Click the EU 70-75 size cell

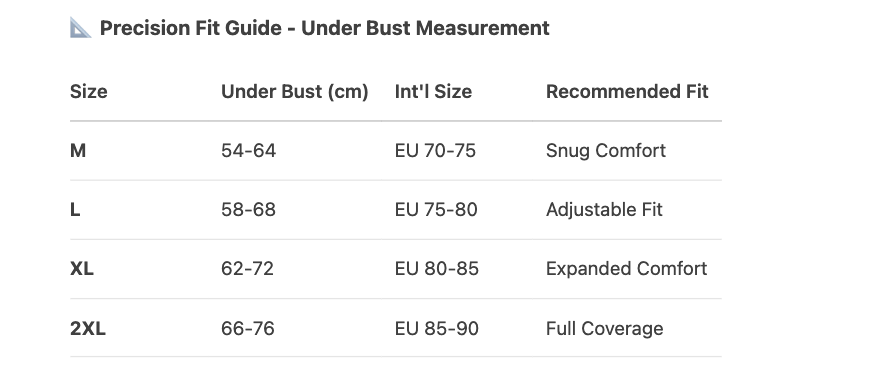click(x=436, y=150)
